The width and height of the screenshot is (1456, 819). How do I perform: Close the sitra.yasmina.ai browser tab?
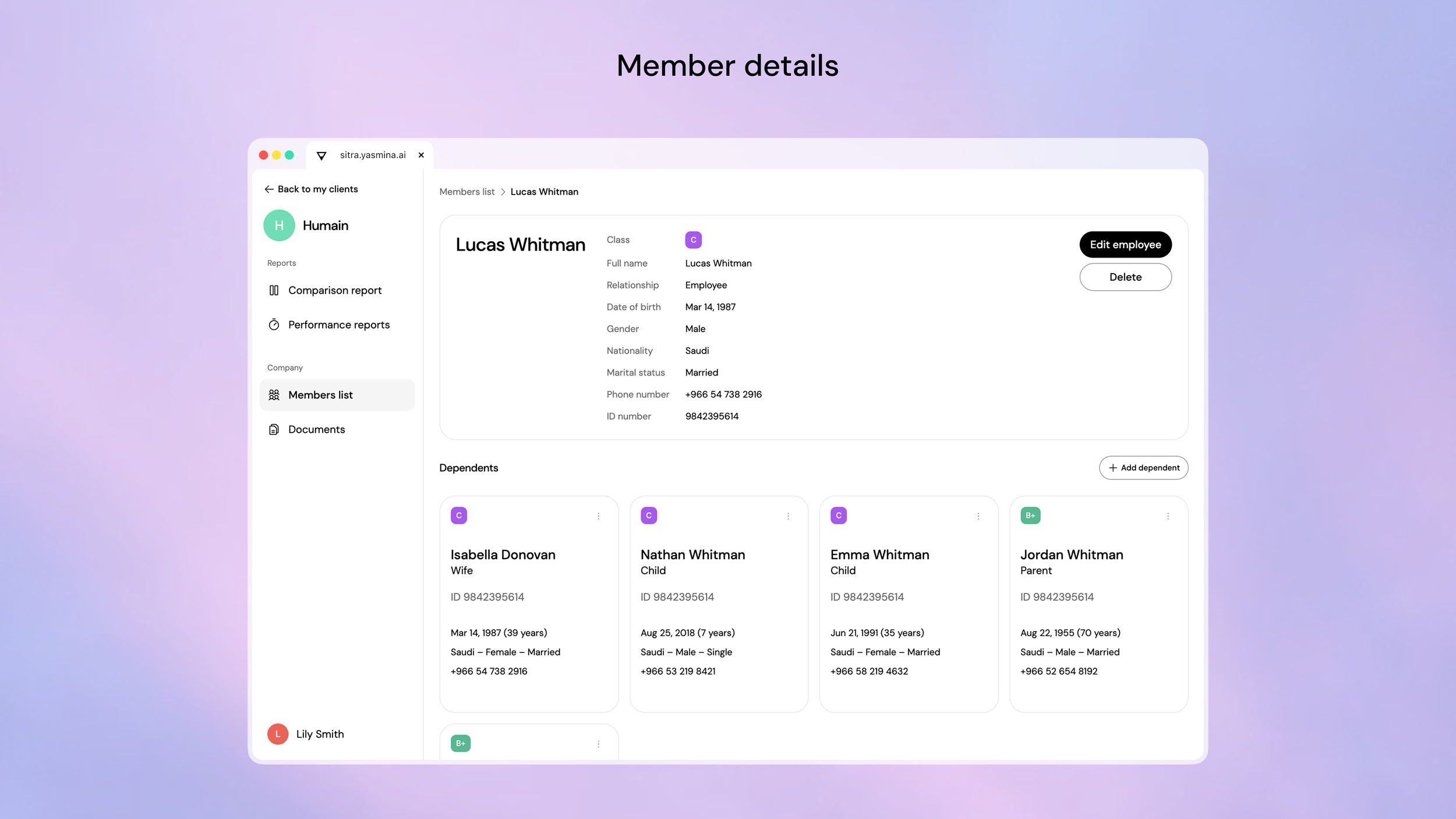tap(421, 155)
